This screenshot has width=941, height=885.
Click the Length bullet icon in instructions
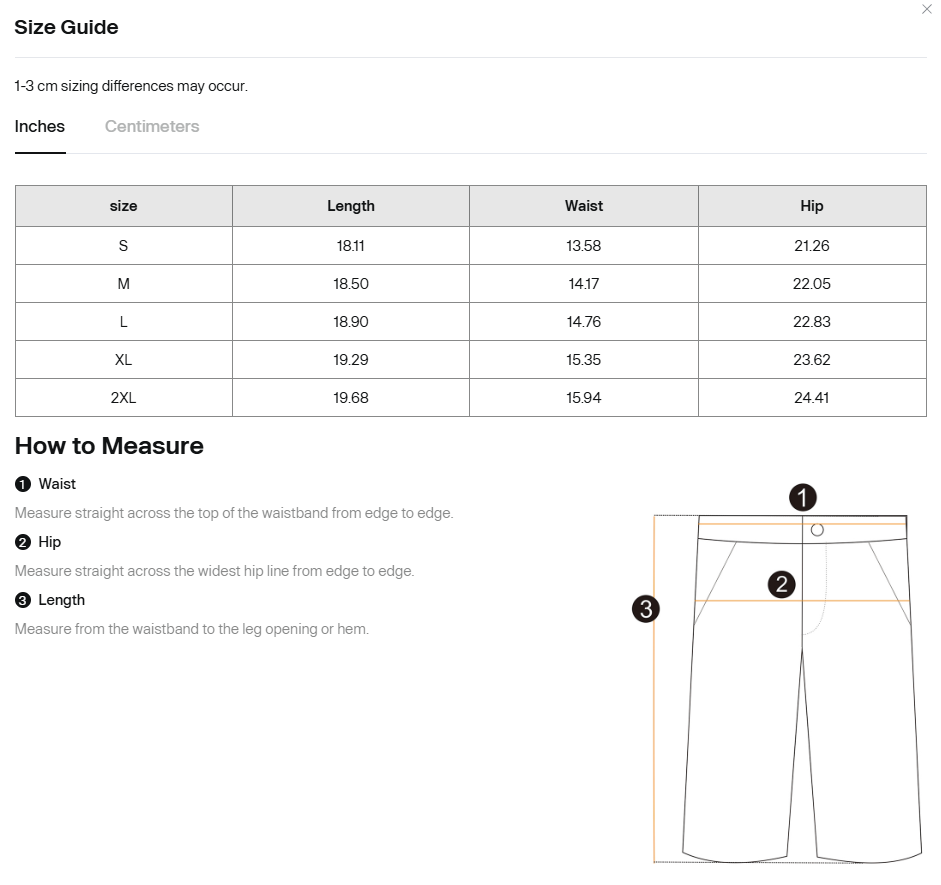click(23, 601)
